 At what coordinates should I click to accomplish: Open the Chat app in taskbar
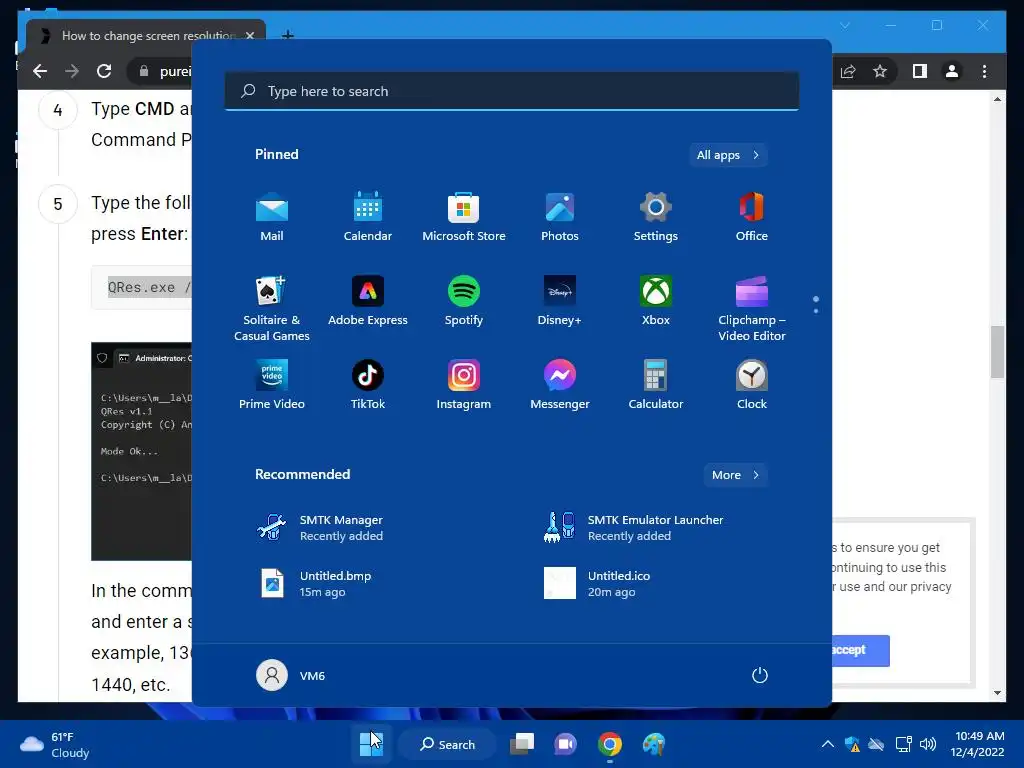[x=566, y=744]
